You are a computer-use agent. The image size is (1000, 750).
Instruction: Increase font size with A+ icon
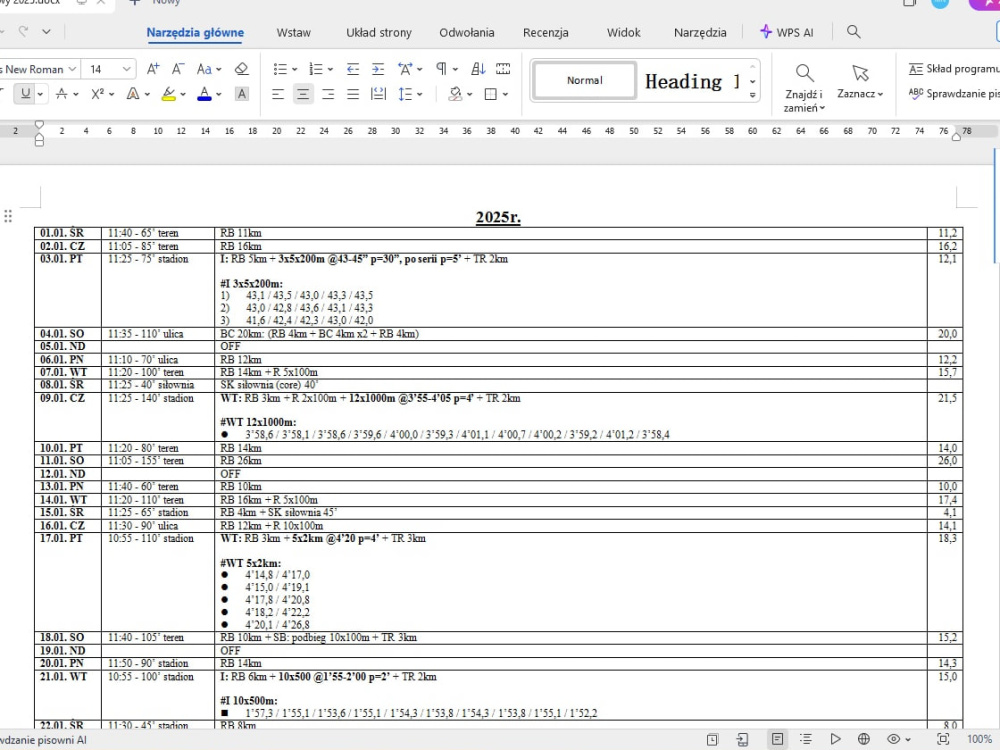pyautogui.click(x=153, y=69)
